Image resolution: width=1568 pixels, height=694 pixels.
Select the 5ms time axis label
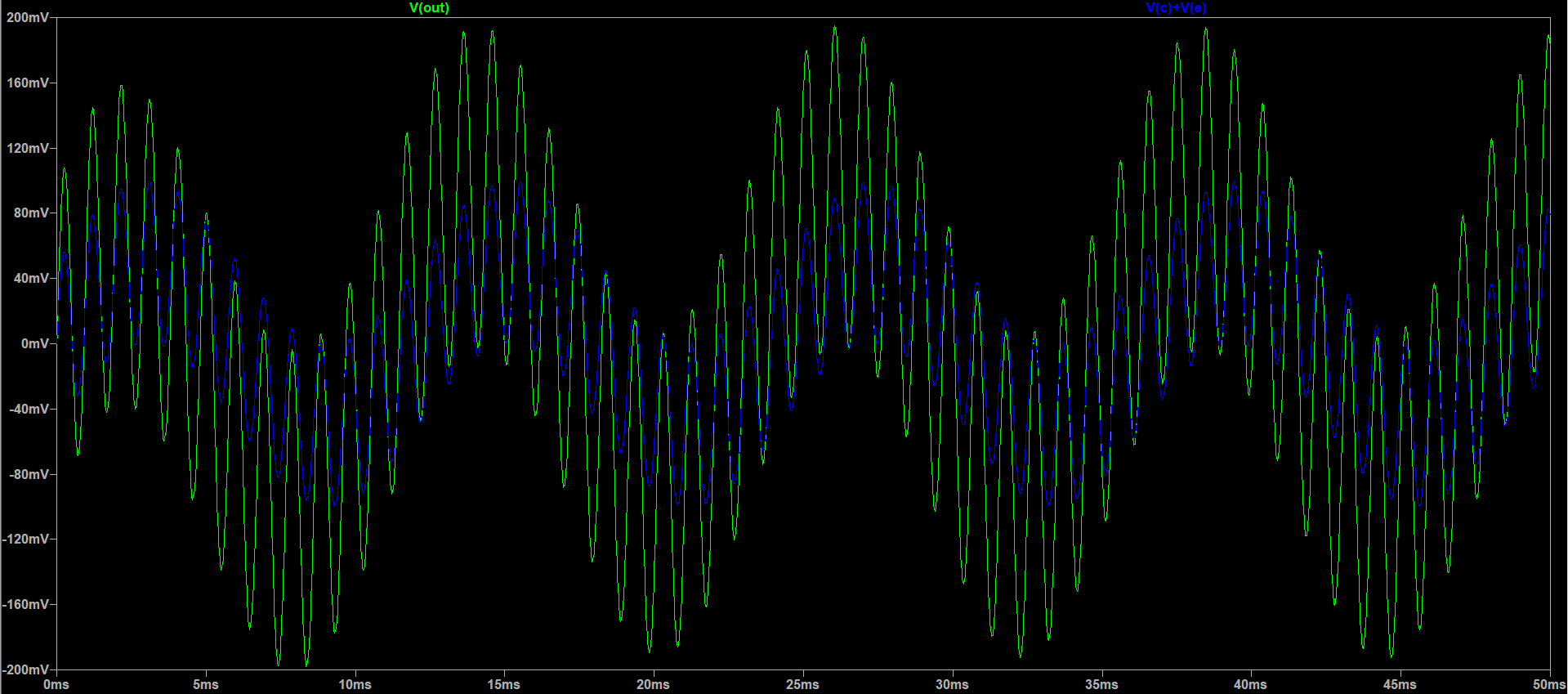click(x=206, y=684)
